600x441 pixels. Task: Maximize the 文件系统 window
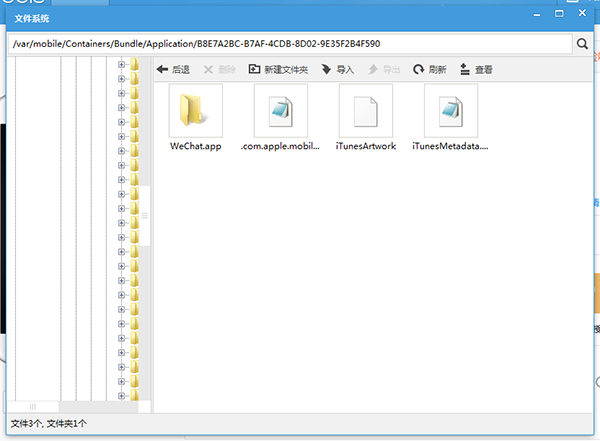pyautogui.click(x=559, y=14)
